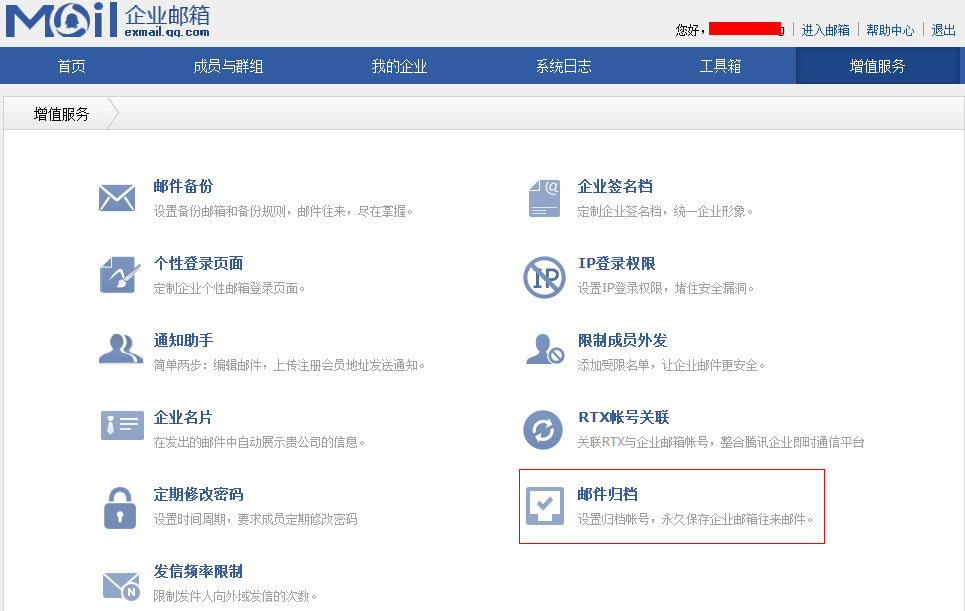This screenshot has width=965, height=611.
Task: Open the 系统日志 tab
Action: coord(563,66)
